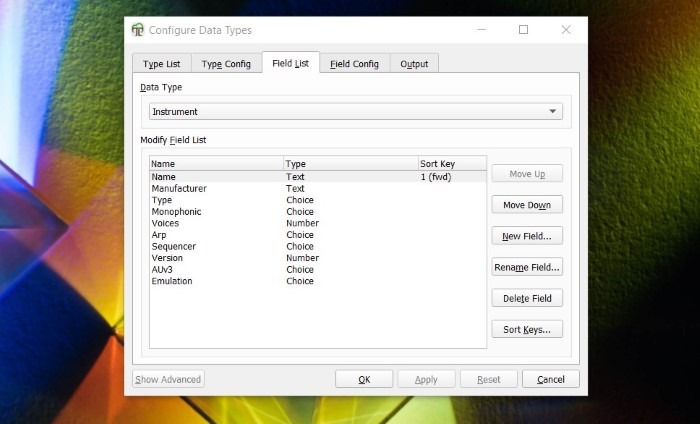Open the Data Type dropdown showing Instrument
This screenshot has width=700, height=424.
[x=355, y=112]
